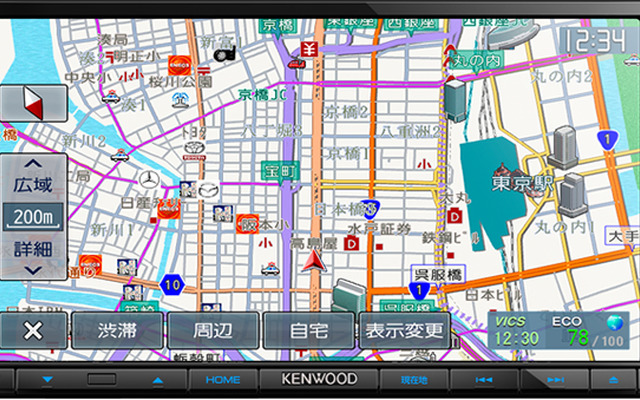Tap the 宝町 station label
Screen dimensions: 640x400
pyautogui.click(x=280, y=171)
